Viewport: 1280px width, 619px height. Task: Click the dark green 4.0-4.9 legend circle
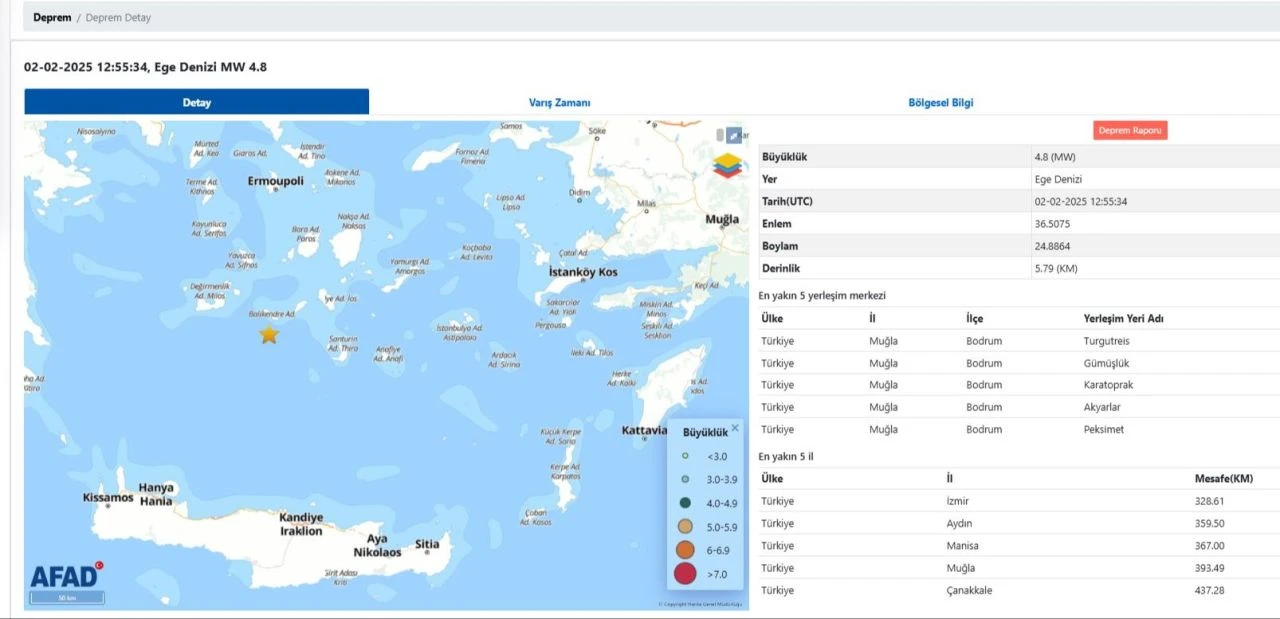tap(685, 503)
